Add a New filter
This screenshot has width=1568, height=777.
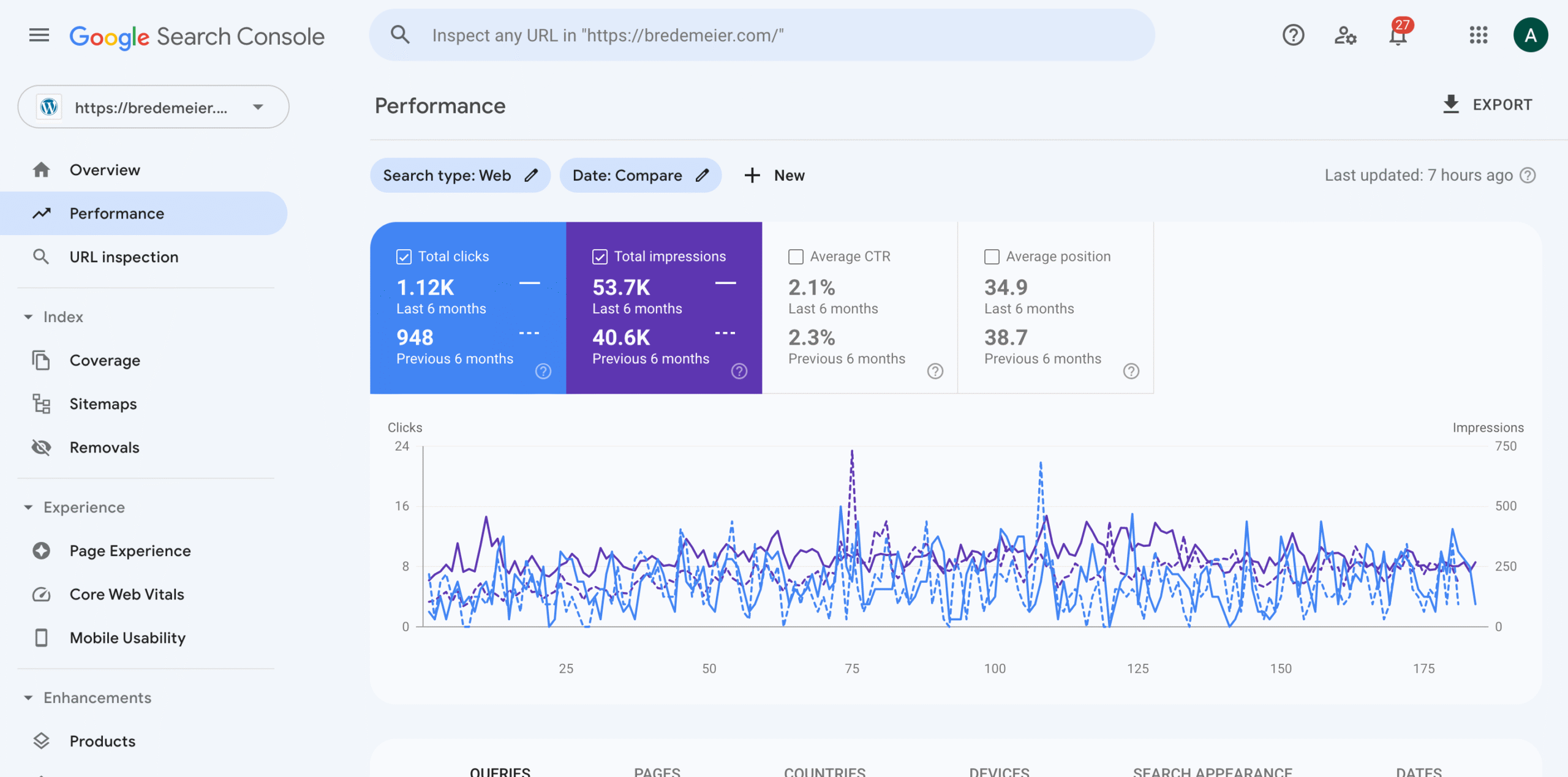[775, 176]
